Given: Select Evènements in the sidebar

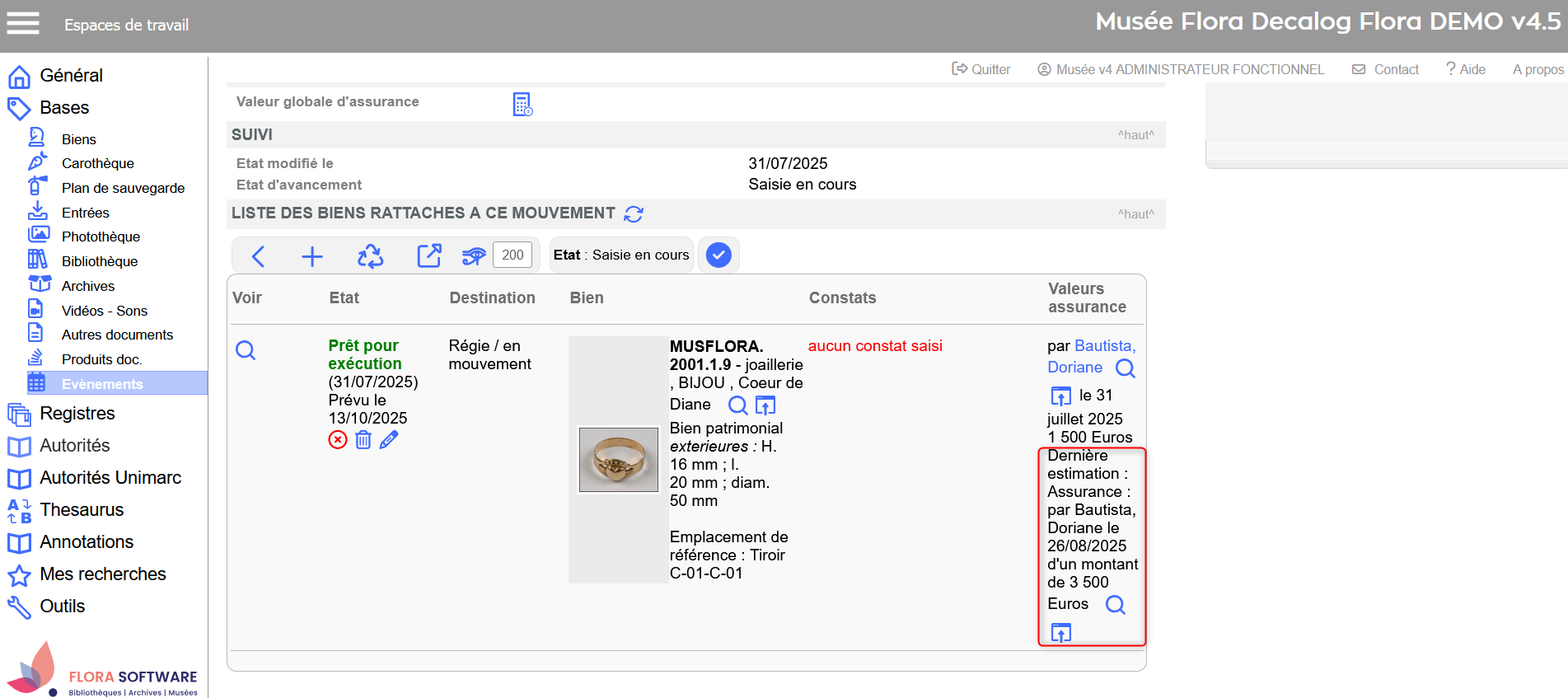Looking at the screenshot, I should tap(102, 384).
